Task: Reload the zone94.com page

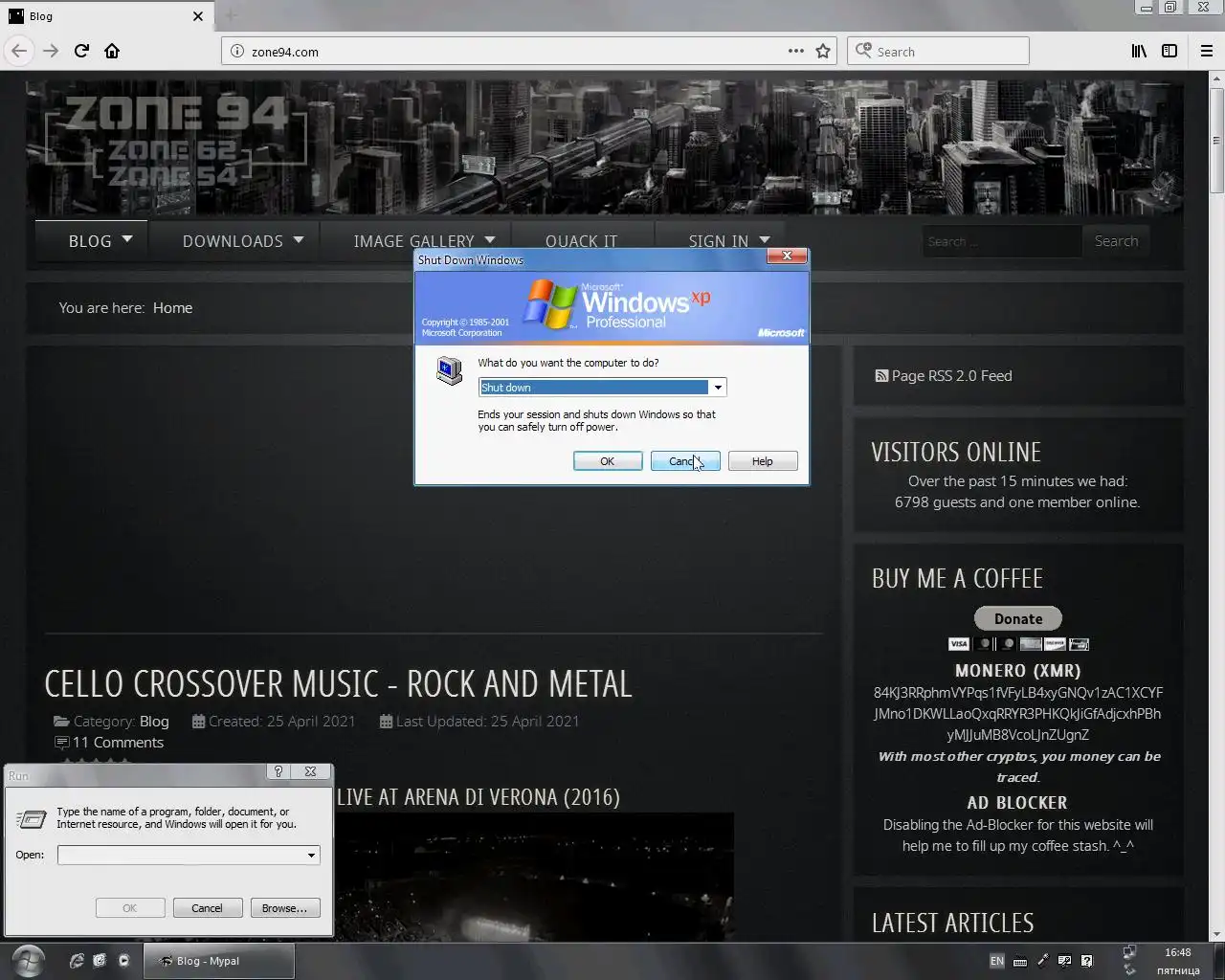Action: coord(81,51)
